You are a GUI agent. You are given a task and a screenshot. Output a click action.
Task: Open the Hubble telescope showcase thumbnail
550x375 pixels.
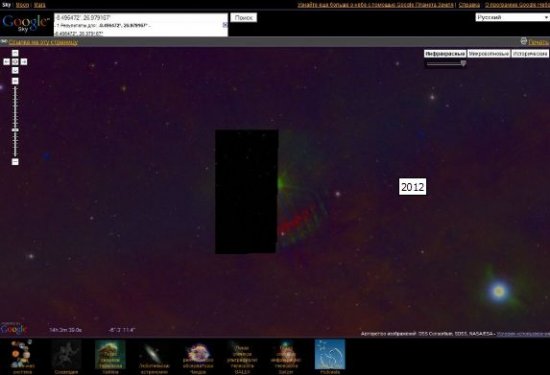pyautogui.click(x=110, y=356)
